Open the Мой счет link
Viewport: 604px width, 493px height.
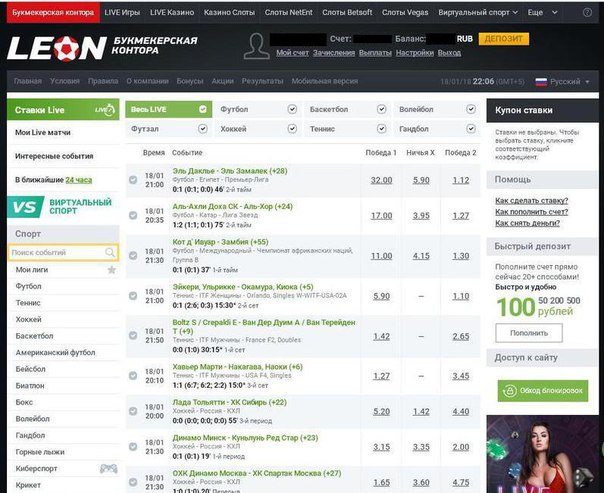coord(292,53)
